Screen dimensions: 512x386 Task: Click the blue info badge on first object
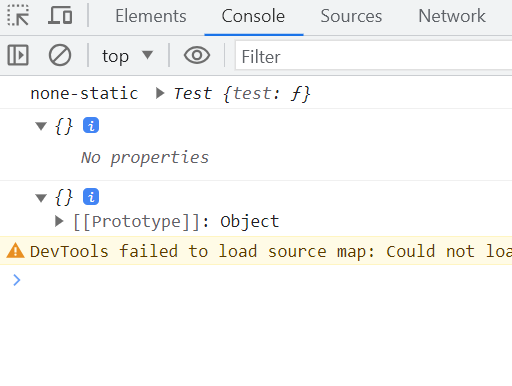tap(91, 125)
